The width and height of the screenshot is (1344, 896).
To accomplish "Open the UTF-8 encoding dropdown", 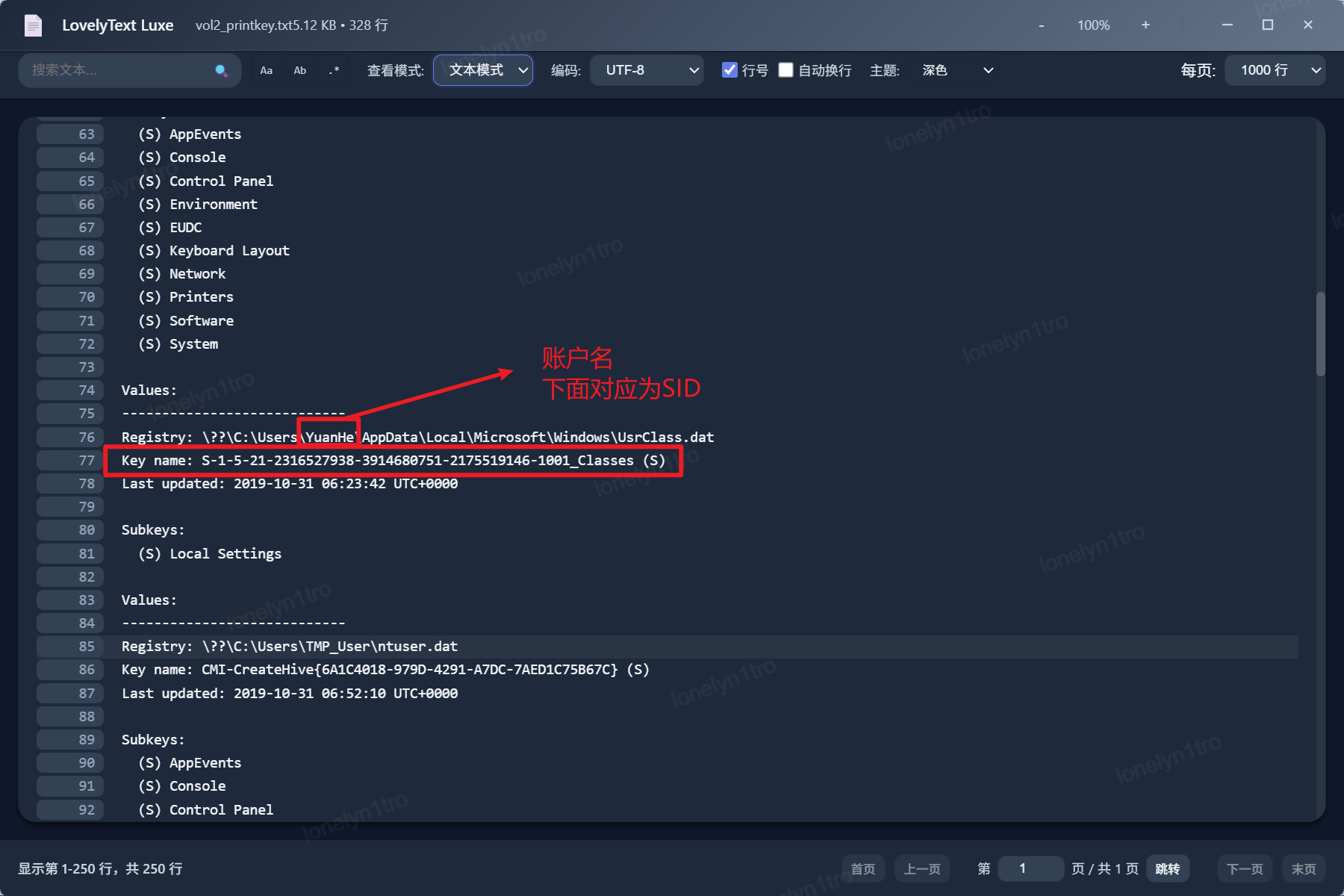I will pyautogui.click(x=647, y=70).
